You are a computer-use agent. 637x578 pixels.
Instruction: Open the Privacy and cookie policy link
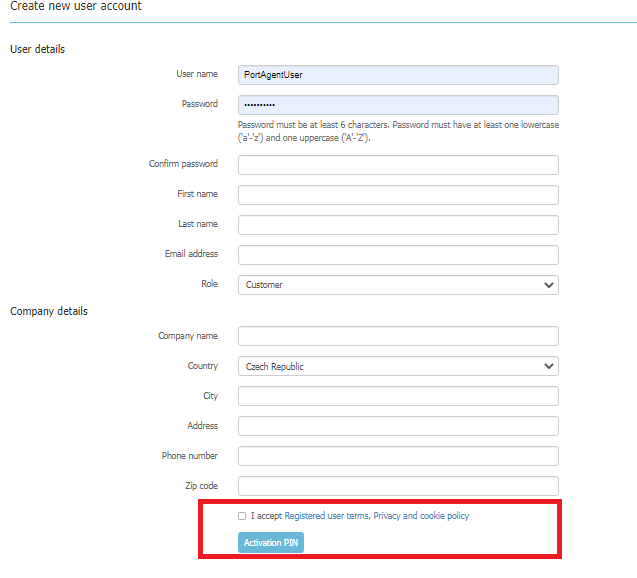(421, 516)
